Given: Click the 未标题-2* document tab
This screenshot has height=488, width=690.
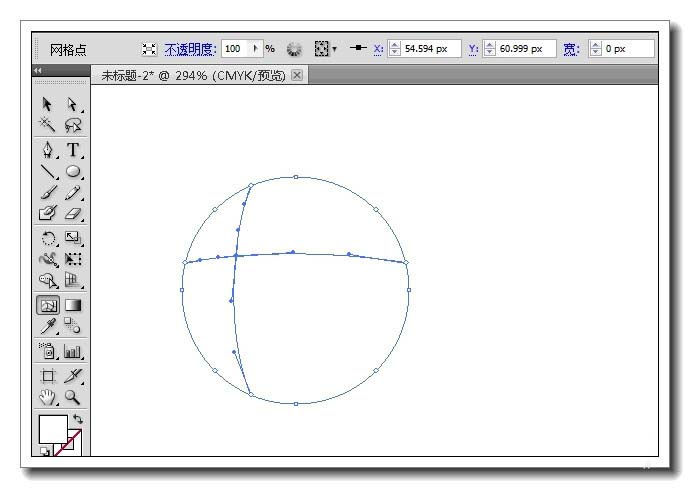Looking at the screenshot, I should coord(193,76).
